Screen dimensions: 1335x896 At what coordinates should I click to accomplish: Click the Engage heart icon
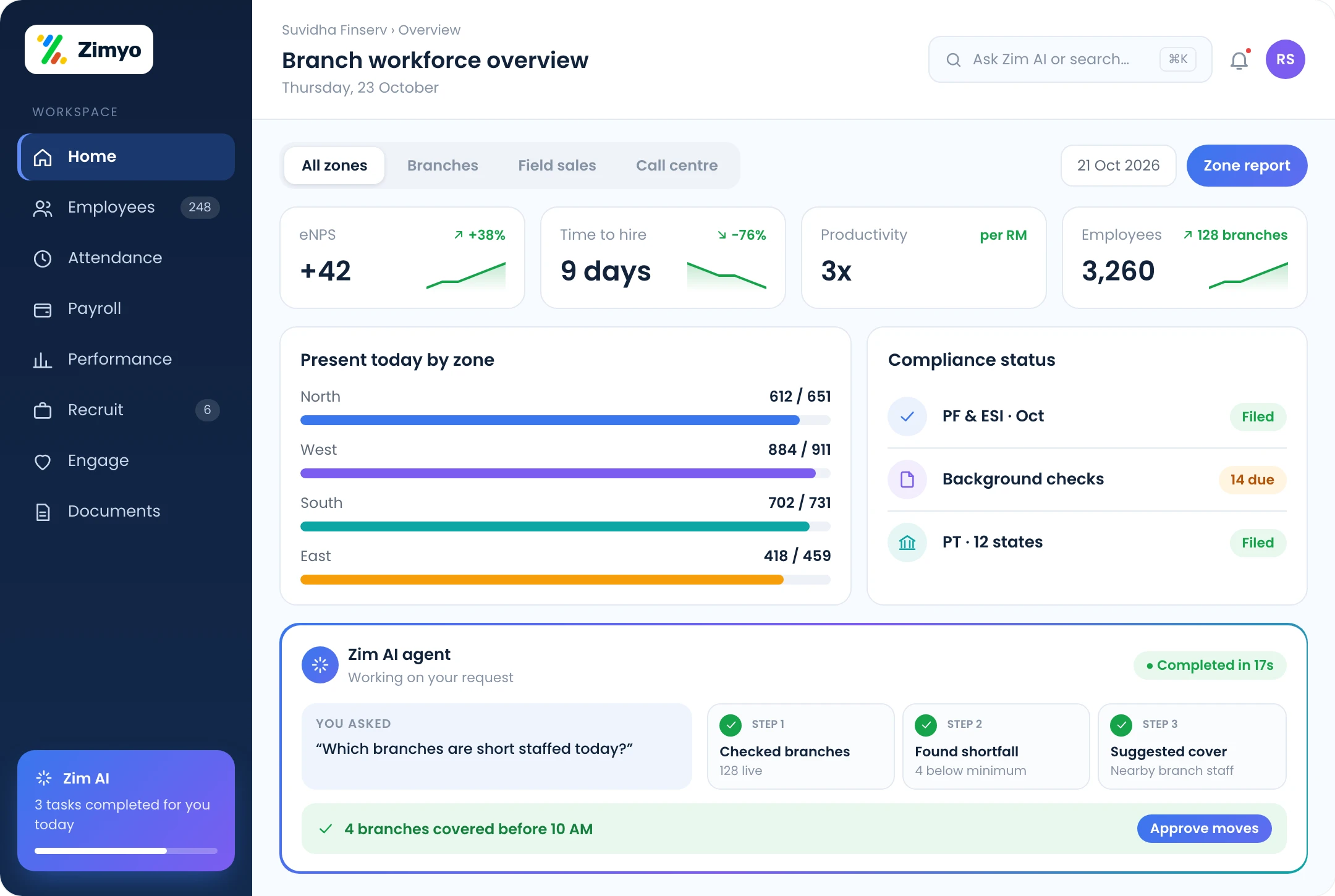click(43, 462)
